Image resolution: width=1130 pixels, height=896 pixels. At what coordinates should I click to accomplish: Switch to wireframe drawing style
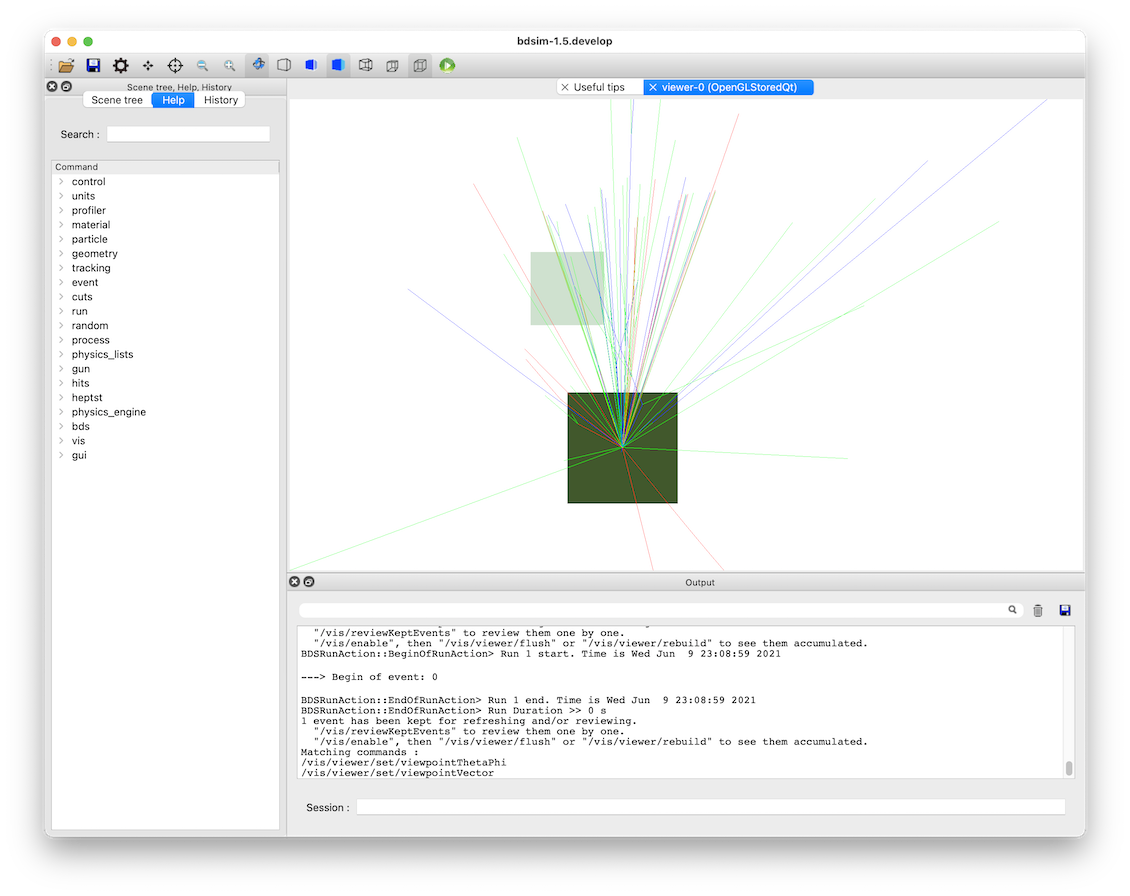[x=365, y=66]
